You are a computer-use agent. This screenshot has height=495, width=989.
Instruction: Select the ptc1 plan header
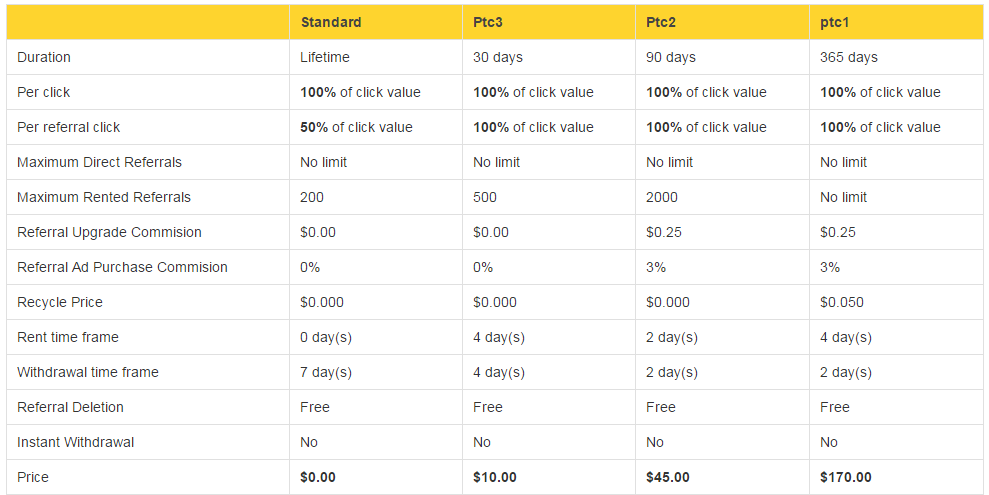pos(836,22)
